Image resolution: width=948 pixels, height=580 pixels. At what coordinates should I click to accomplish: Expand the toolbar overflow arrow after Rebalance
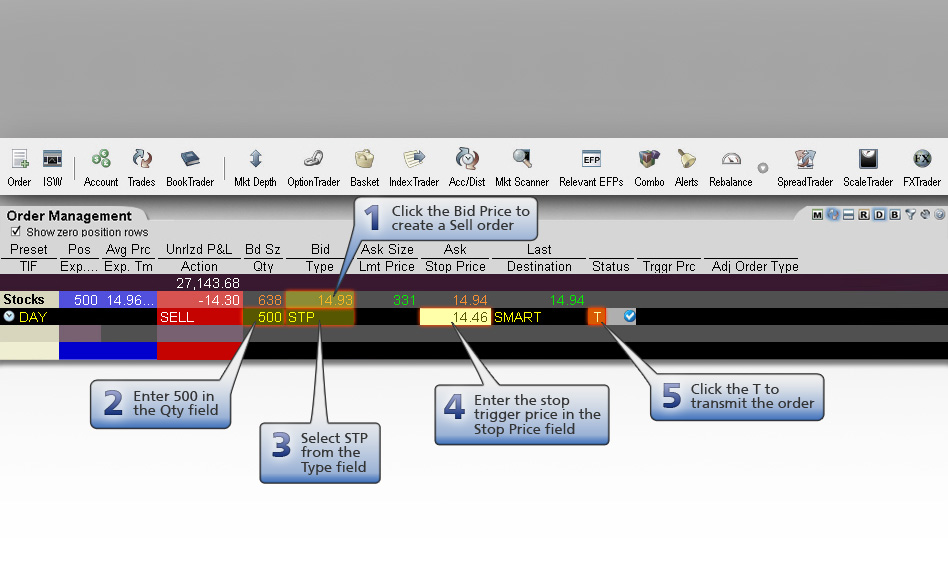pyautogui.click(x=763, y=168)
